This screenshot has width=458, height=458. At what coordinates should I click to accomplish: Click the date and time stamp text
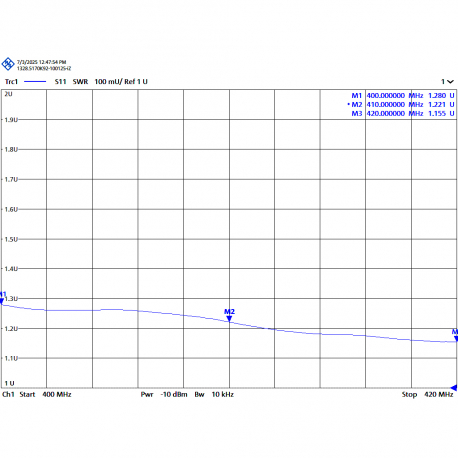pos(42,62)
